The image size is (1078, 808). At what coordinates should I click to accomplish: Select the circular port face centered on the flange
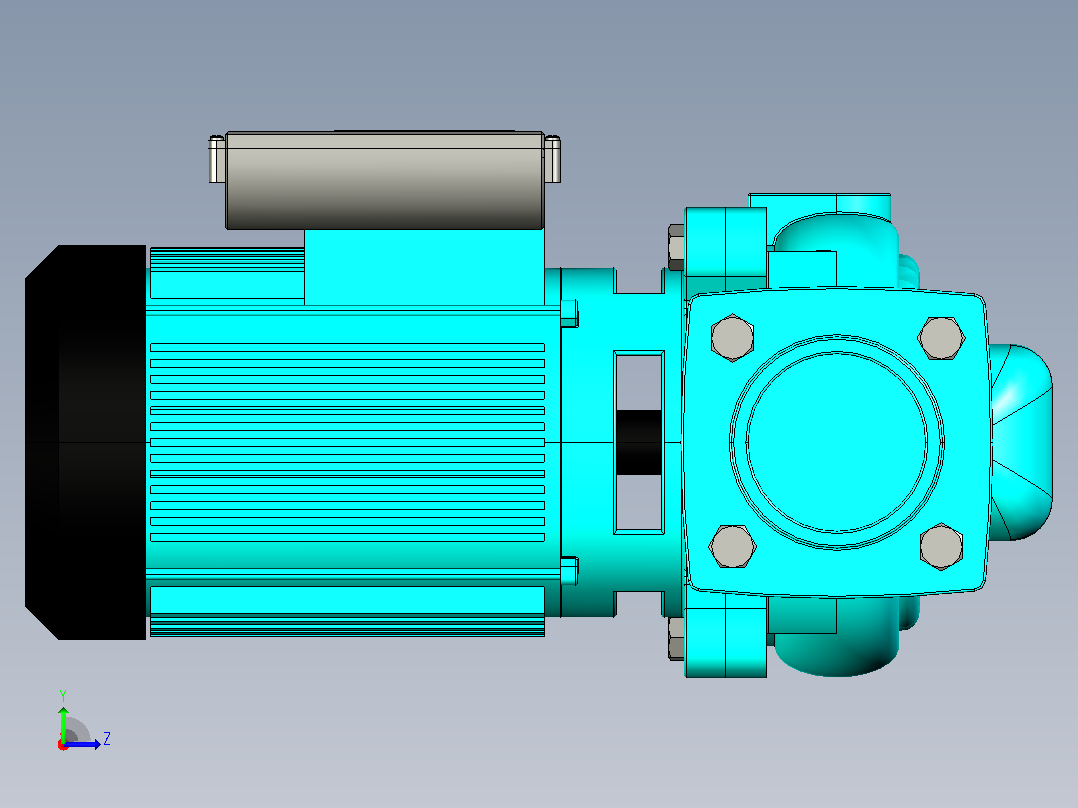point(837,442)
